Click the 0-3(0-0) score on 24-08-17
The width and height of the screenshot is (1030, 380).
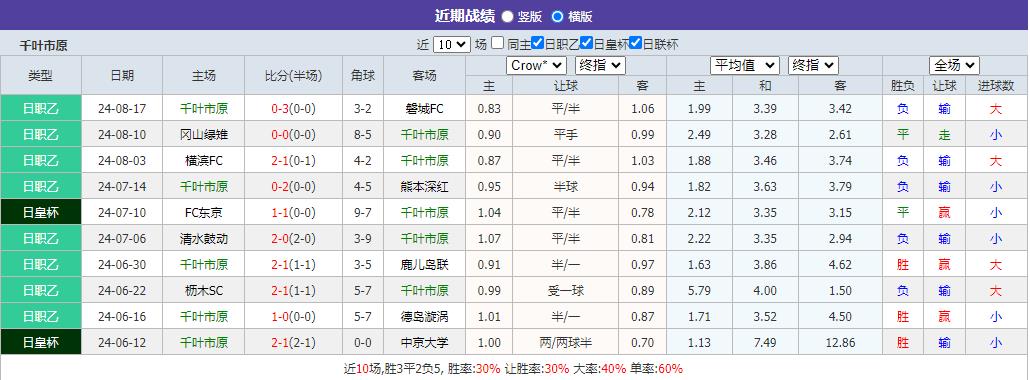294,108
